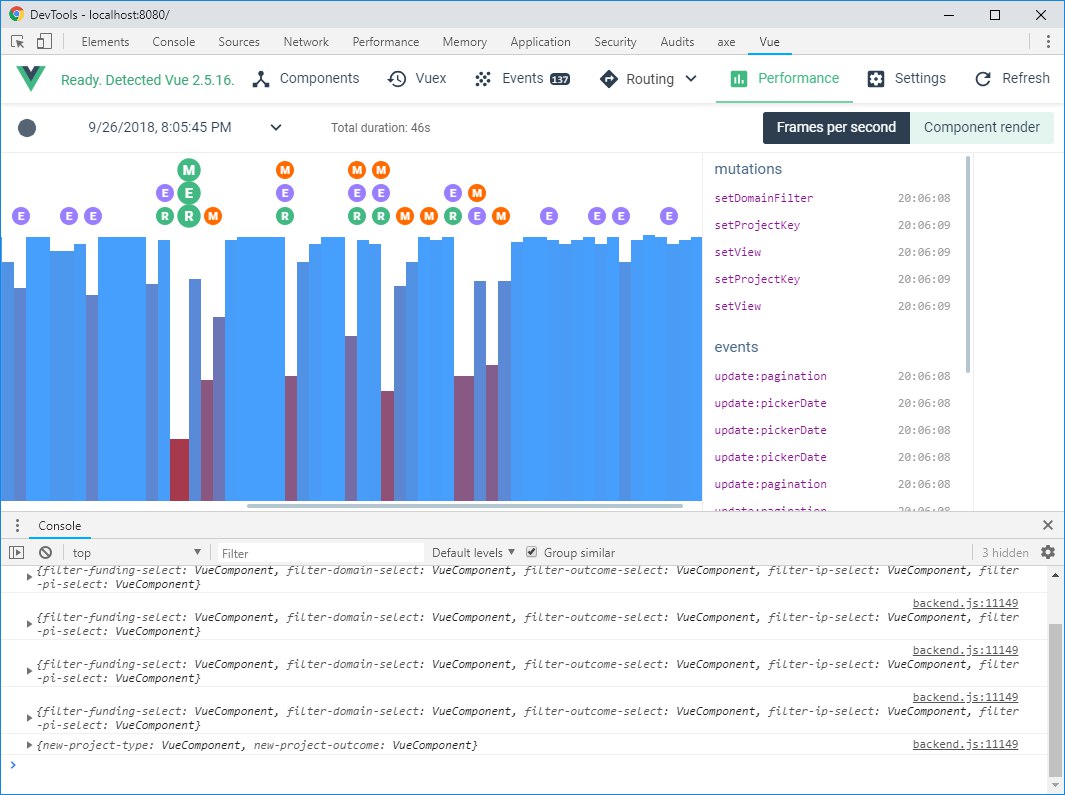Open the Default levels dropdown

pyautogui.click(x=473, y=552)
